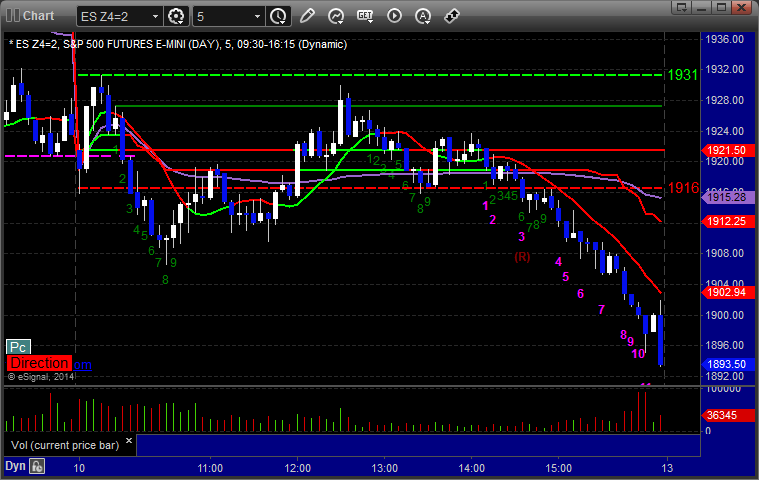Open the GET studies menu

pyautogui.click(x=365, y=16)
